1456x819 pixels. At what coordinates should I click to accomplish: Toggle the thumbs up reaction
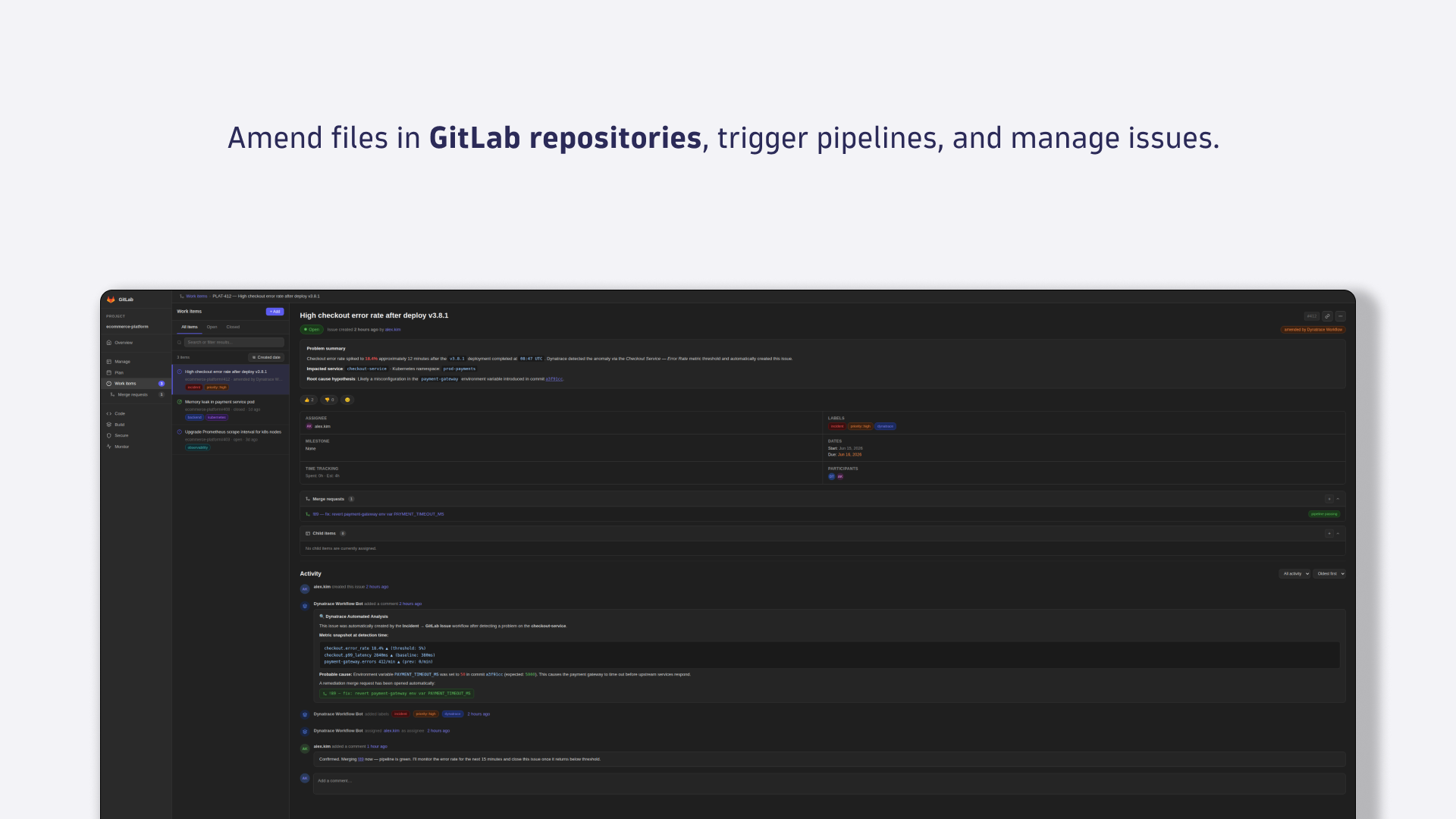[x=309, y=400]
